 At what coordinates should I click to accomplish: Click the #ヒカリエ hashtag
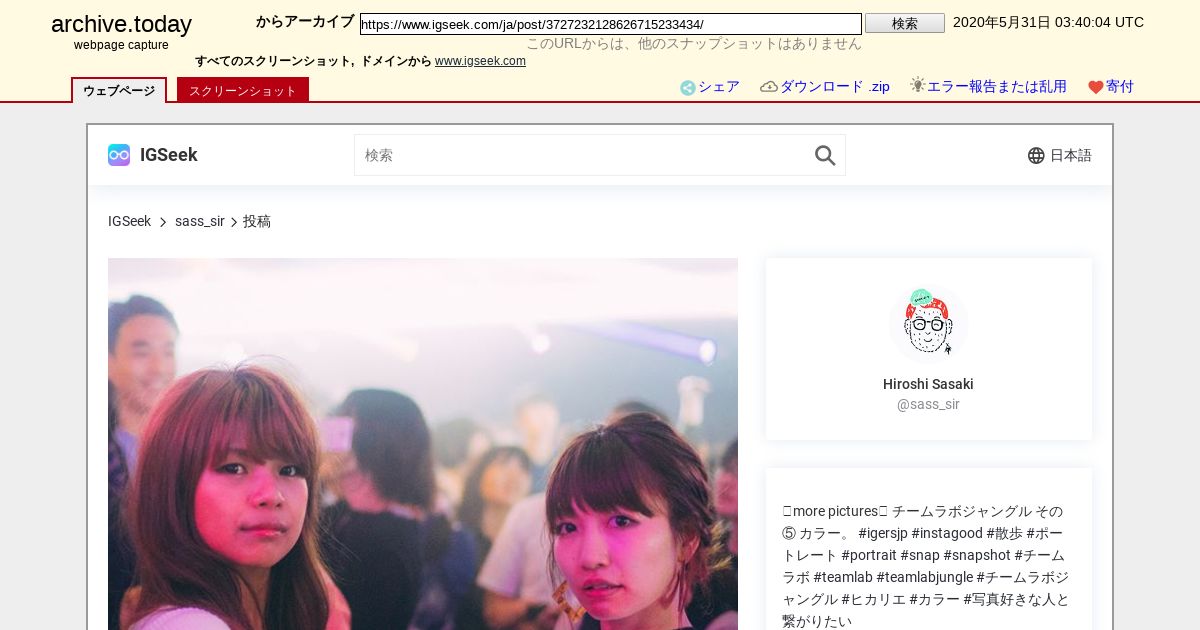(873, 599)
